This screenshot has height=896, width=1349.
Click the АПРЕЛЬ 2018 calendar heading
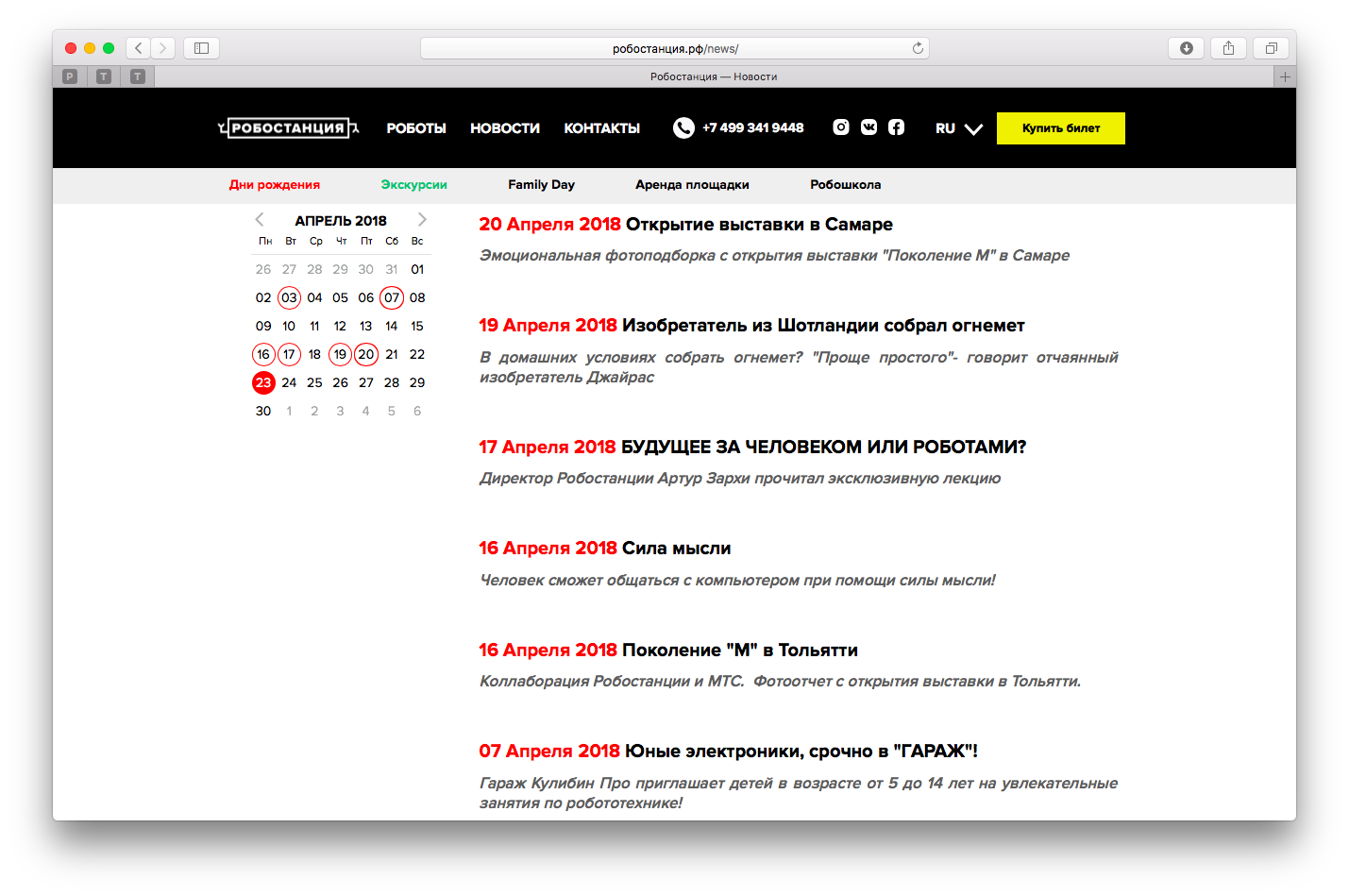341,220
